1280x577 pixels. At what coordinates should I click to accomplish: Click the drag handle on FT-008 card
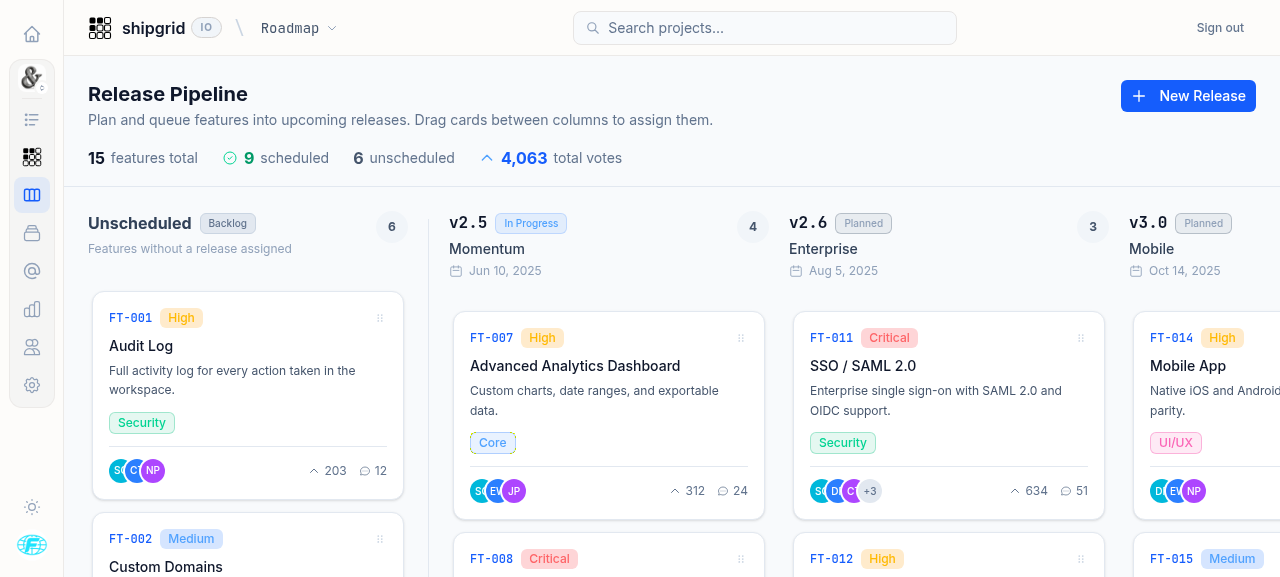[x=741, y=559]
